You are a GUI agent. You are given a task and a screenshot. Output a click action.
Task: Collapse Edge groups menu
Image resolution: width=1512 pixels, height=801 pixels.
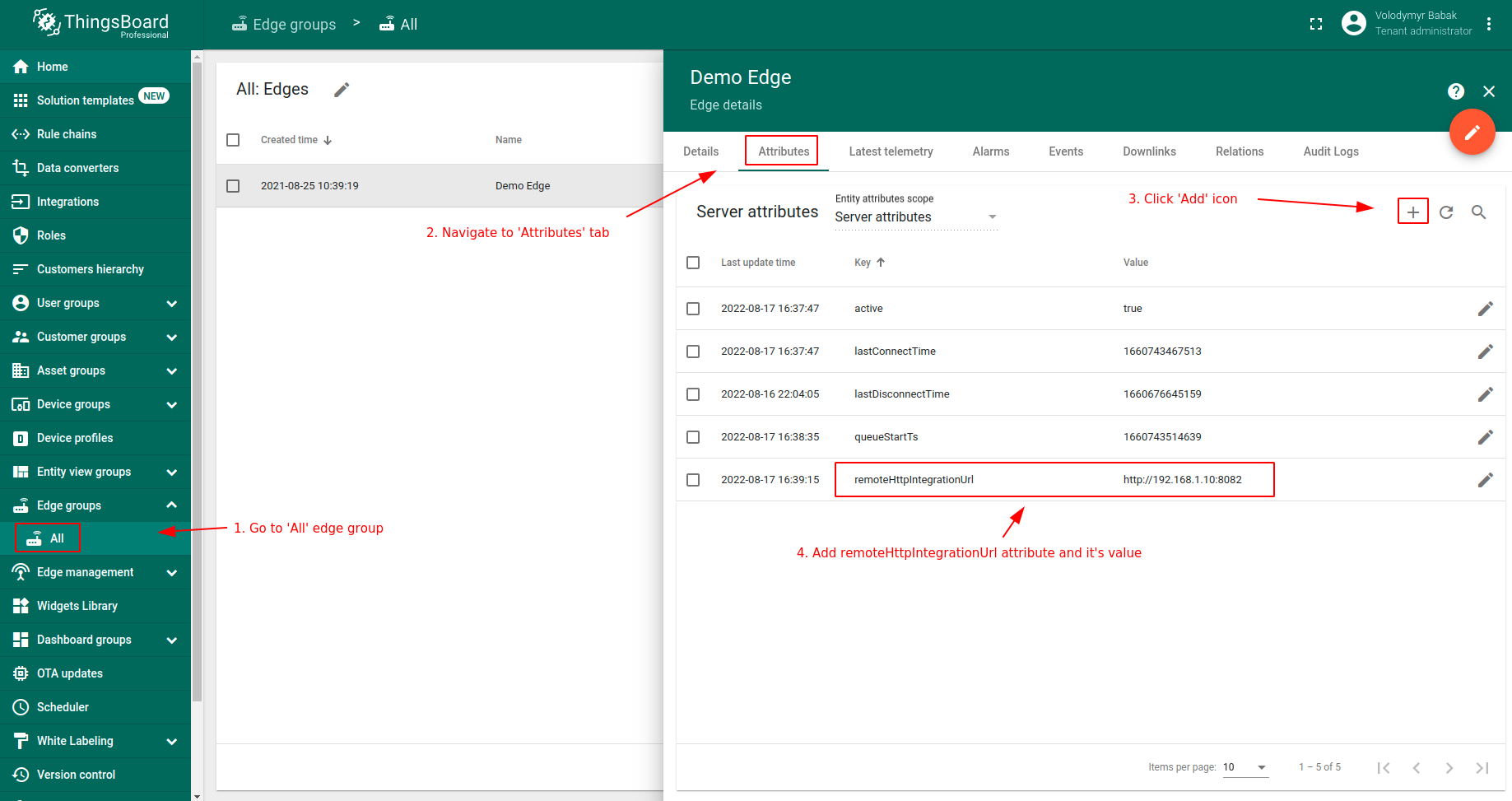(95, 505)
